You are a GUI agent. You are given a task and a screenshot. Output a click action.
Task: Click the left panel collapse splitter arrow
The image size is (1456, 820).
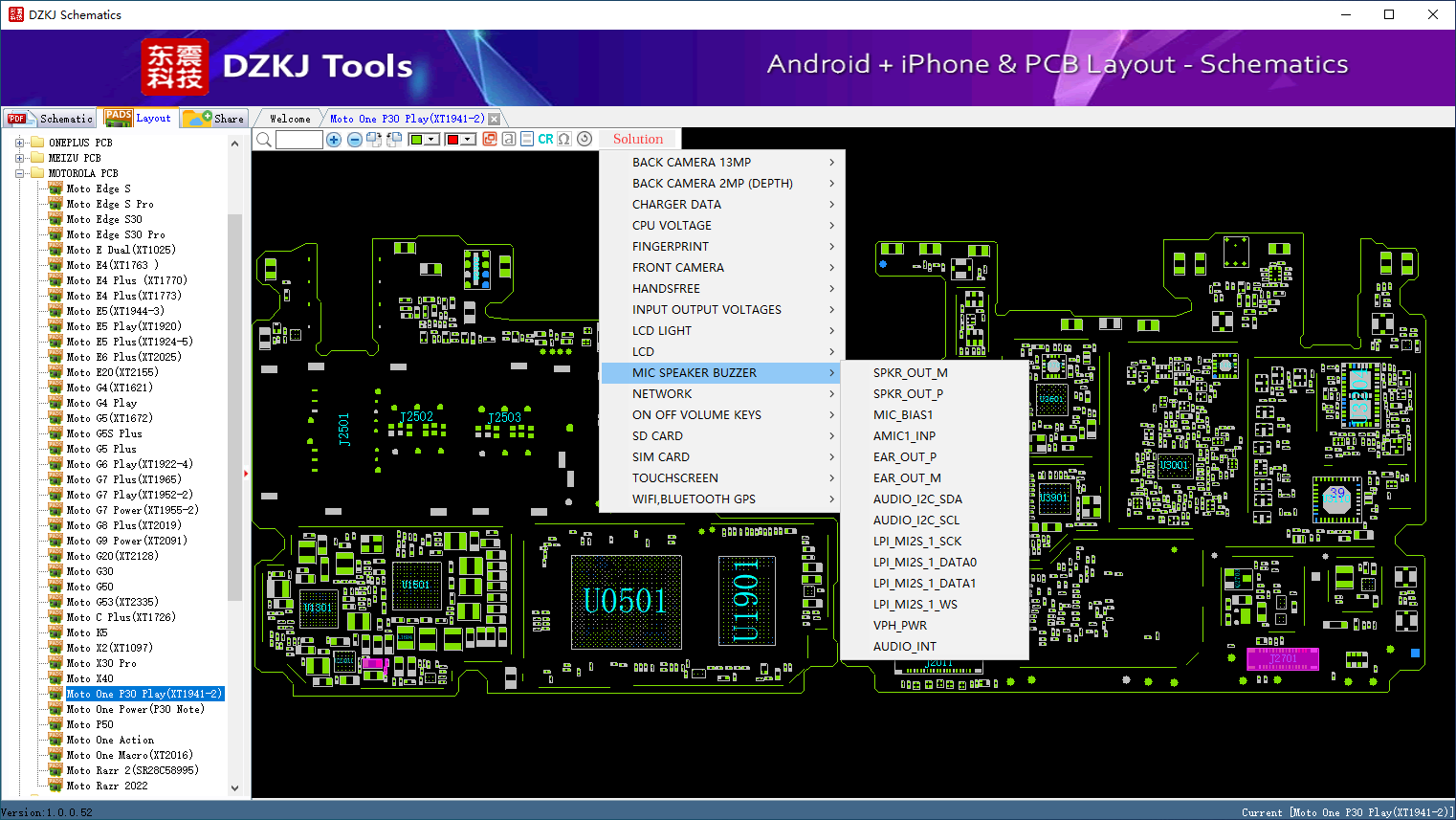[246, 473]
